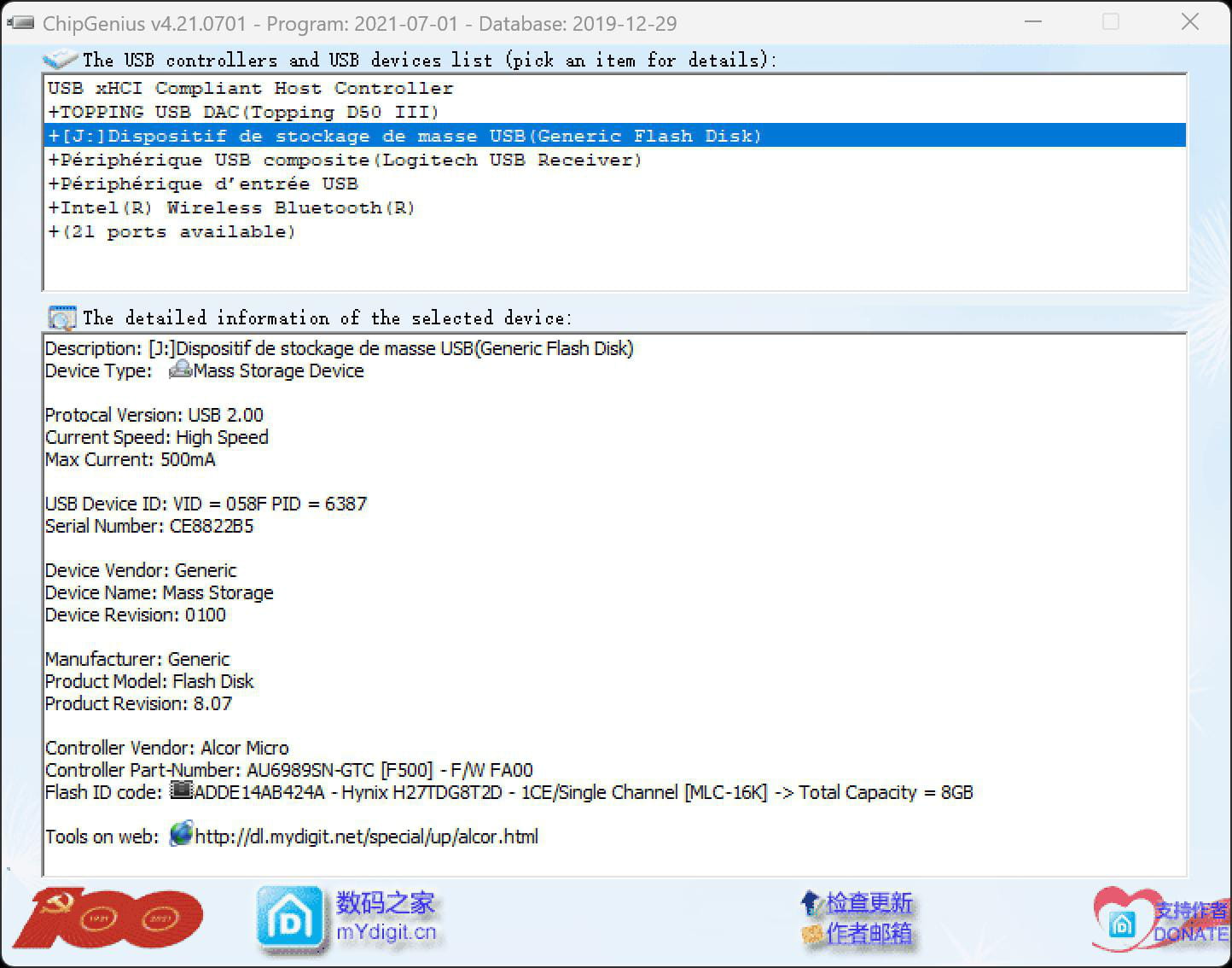The height and width of the screenshot is (968, 1232).
Task: Close the ChipGenius window
Action: 1190,22
